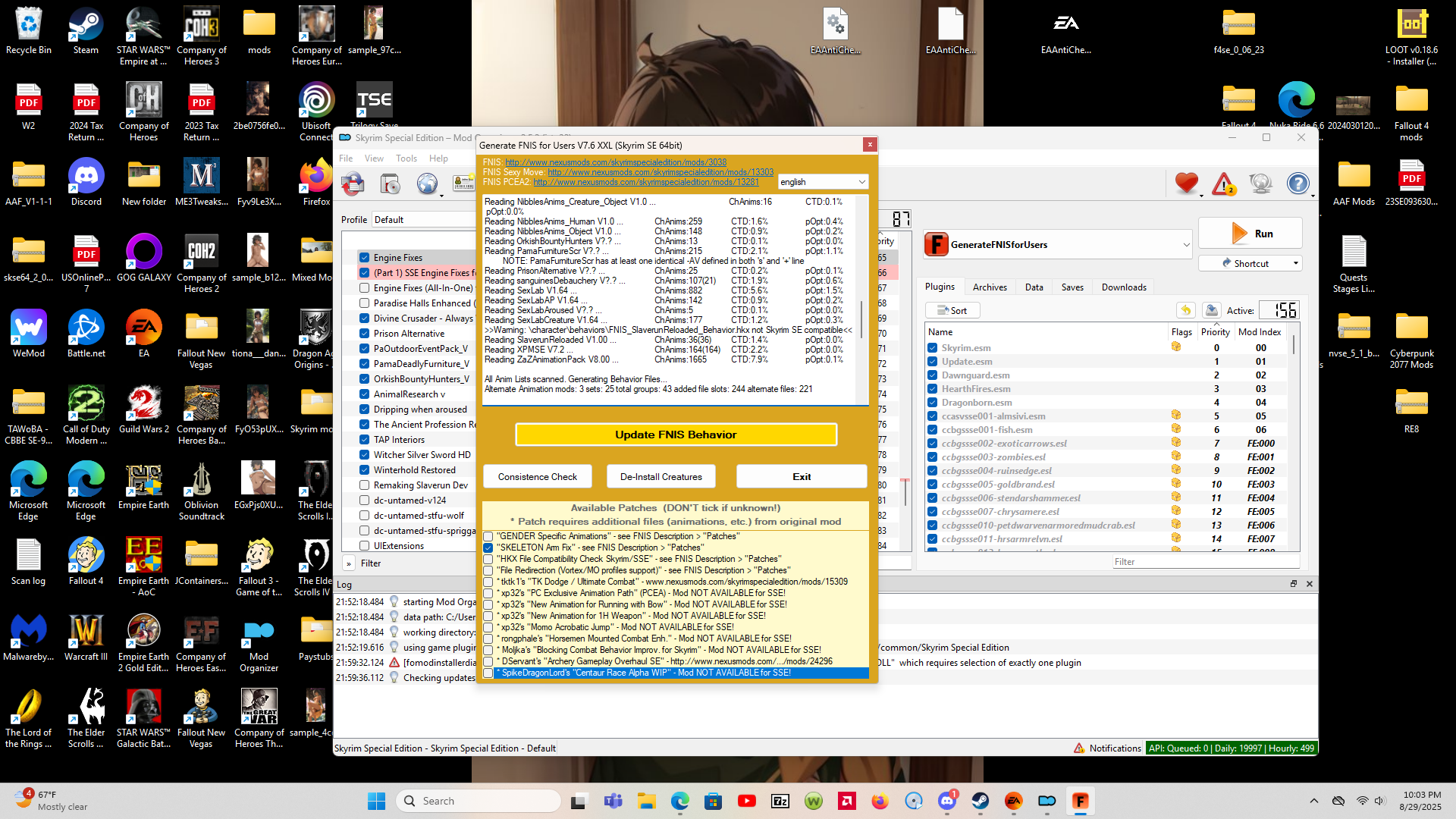Open Steam from the taskbar

point(980,801)
